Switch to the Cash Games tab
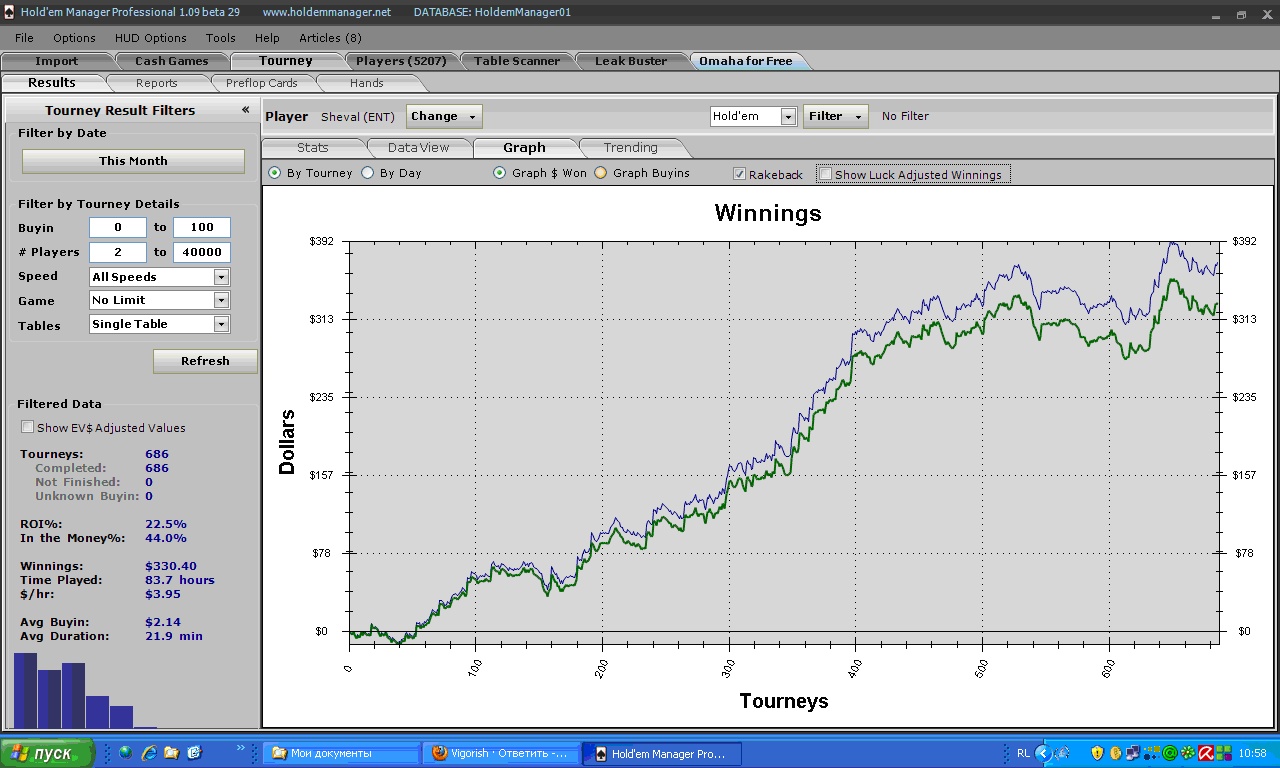 point(172,61)
